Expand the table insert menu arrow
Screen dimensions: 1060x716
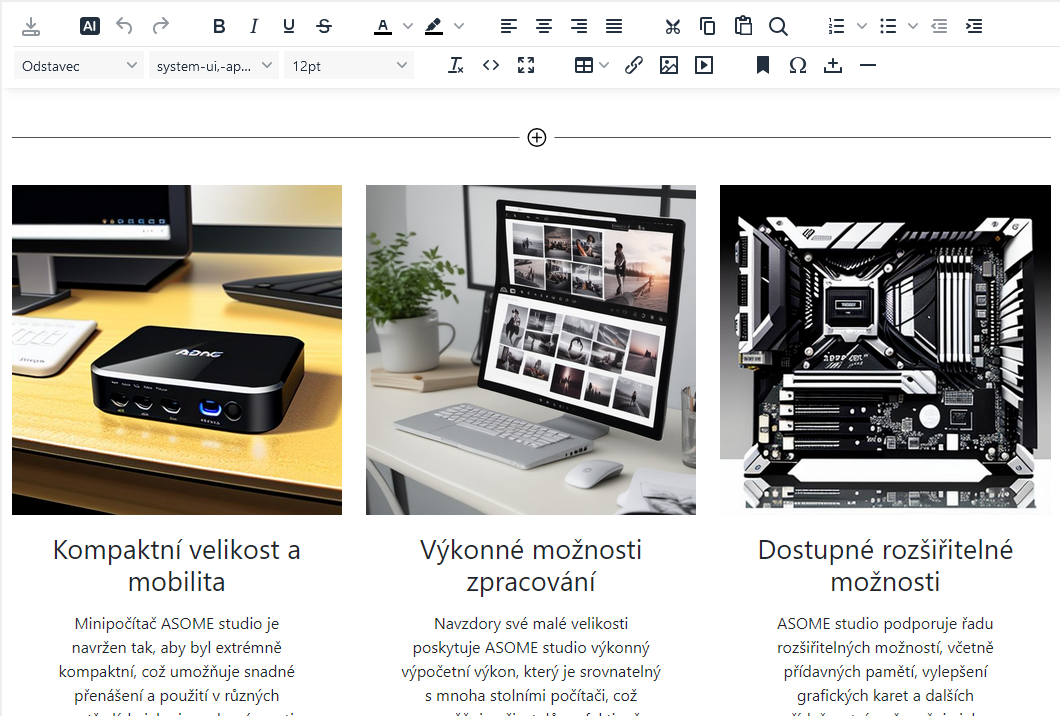604,66
